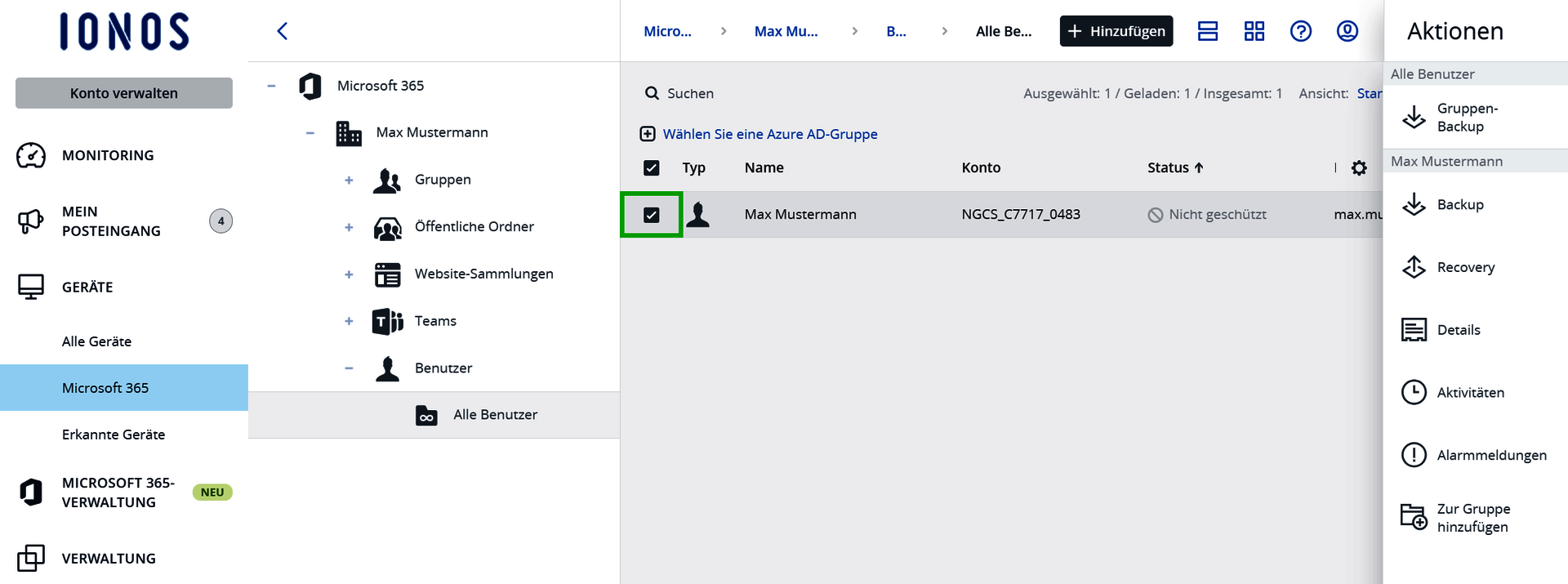This screenshot has width=1568, height=584.
Task: Click the Suchen search field
Action: pos(690,93)
